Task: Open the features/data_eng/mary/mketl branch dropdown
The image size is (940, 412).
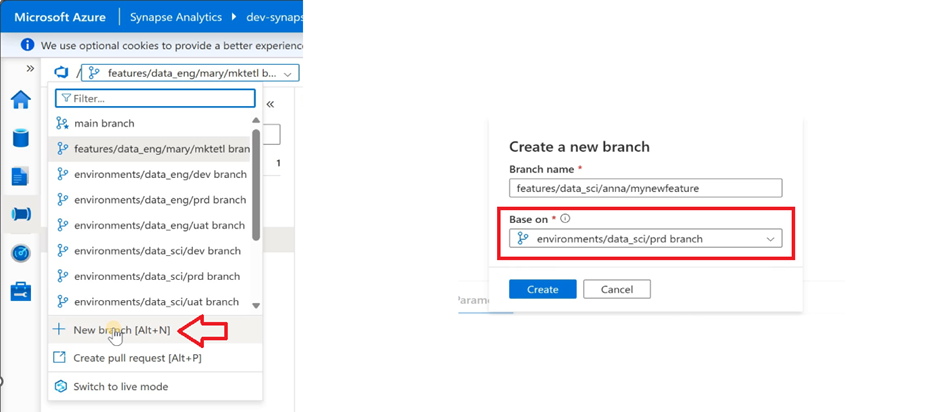Action: 190,73
